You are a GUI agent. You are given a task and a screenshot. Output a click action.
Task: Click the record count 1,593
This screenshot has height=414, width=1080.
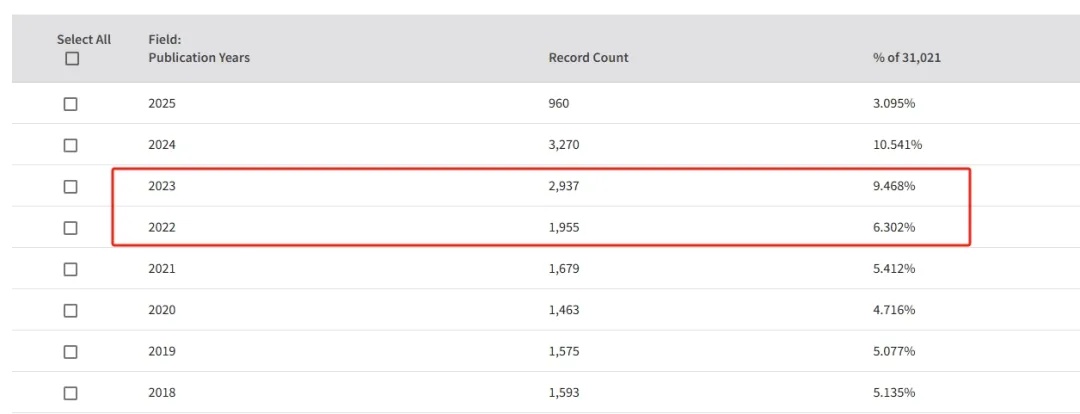click(564, 393)
